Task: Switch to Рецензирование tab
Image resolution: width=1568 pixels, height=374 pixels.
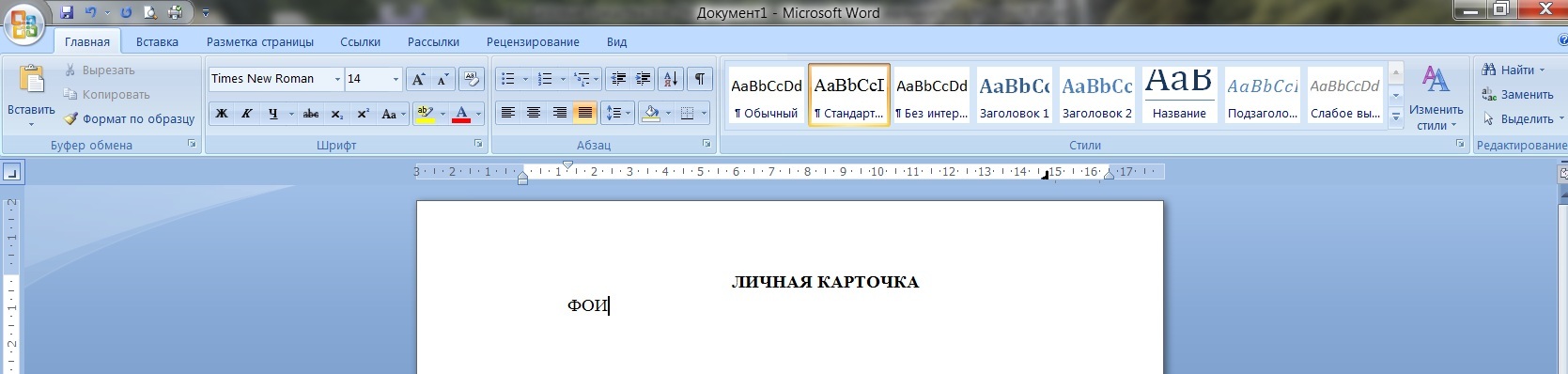Action: pos(533,42)
